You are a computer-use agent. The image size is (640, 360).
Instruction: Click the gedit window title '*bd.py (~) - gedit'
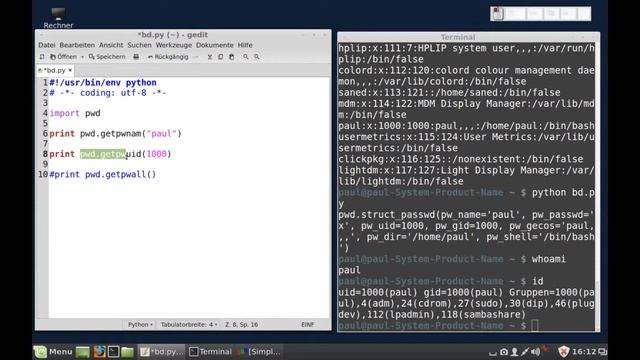(172, 35)
